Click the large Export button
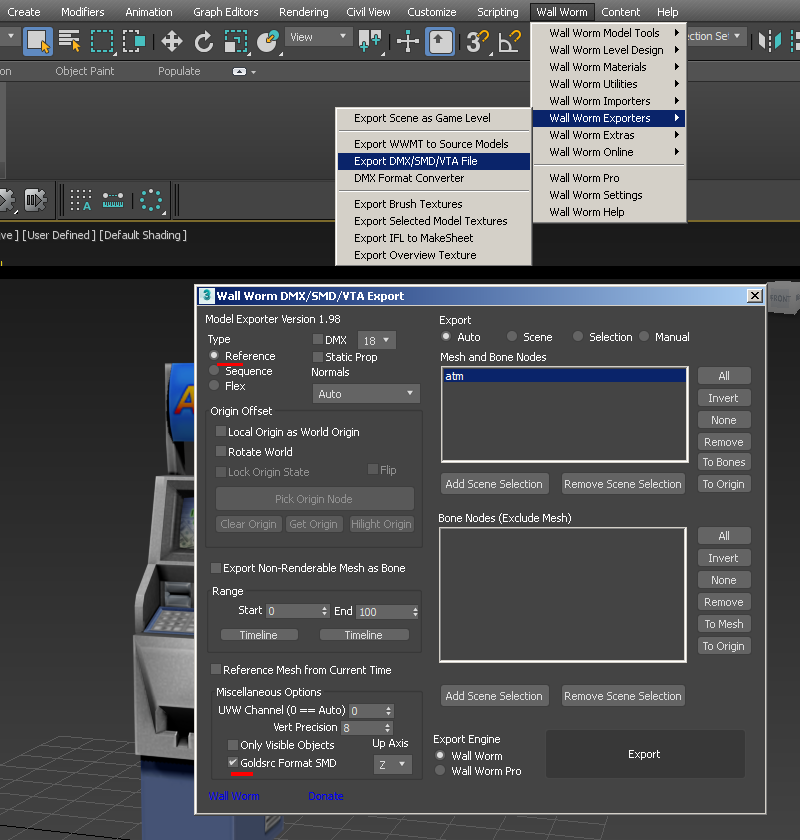The width and height of the screenshot is (800, 840). (645, 754)
